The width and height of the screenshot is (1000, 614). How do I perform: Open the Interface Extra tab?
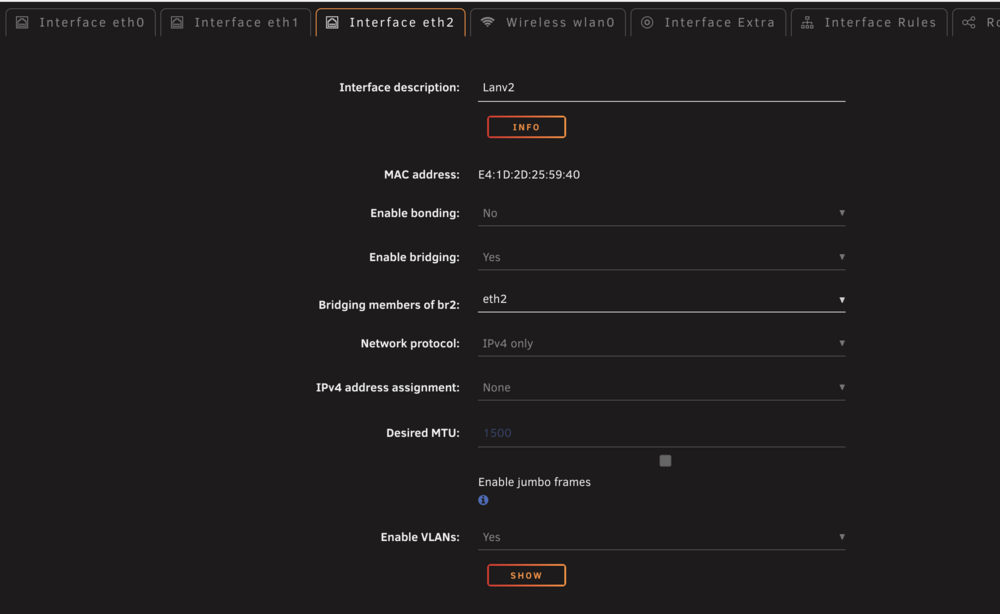click(x=709, y=22)
